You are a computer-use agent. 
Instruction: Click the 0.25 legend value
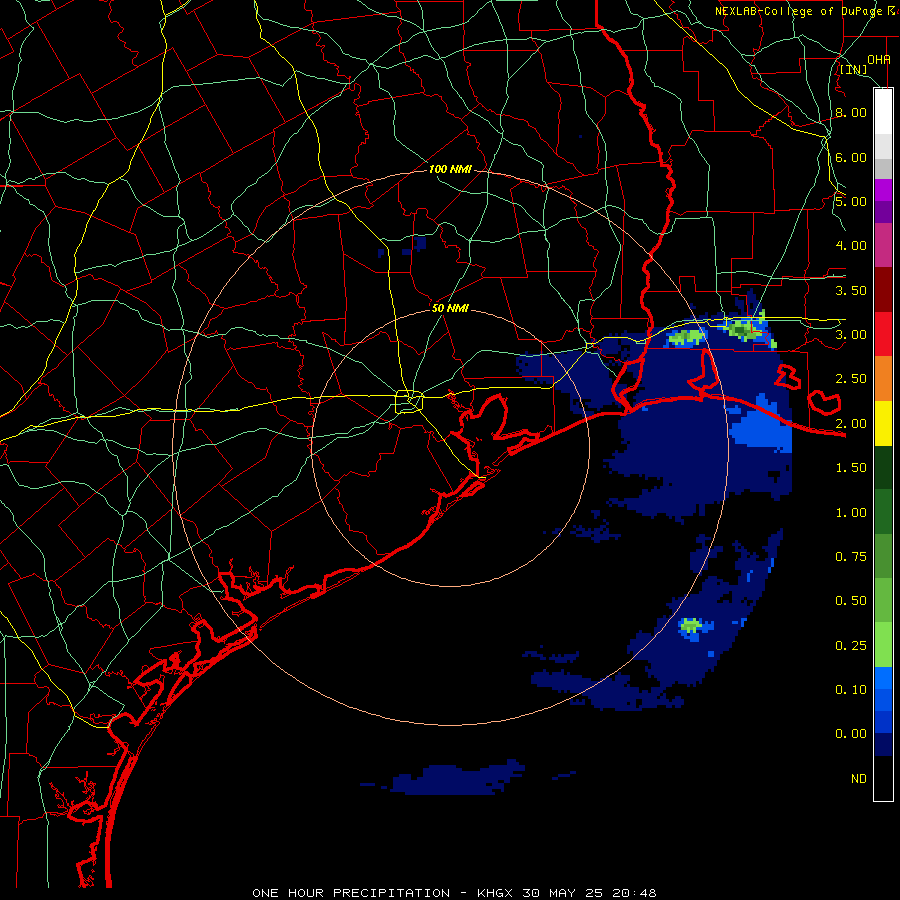tap(851, 646)
